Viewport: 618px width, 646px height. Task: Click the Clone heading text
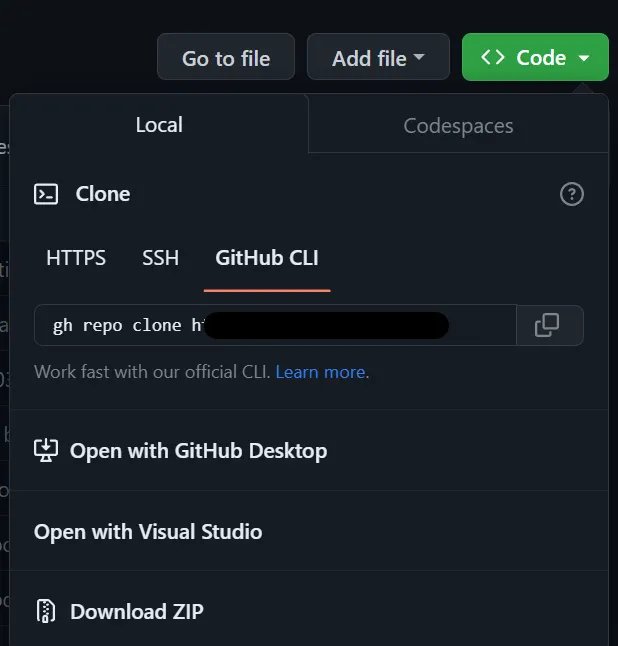[103, 194]
